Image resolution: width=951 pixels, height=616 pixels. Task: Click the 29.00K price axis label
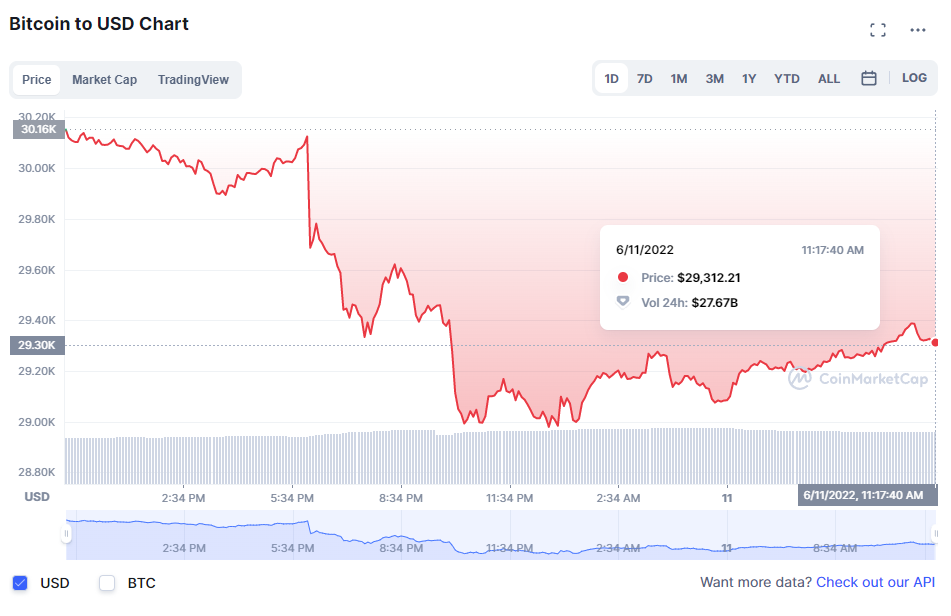tap(36, 422)
